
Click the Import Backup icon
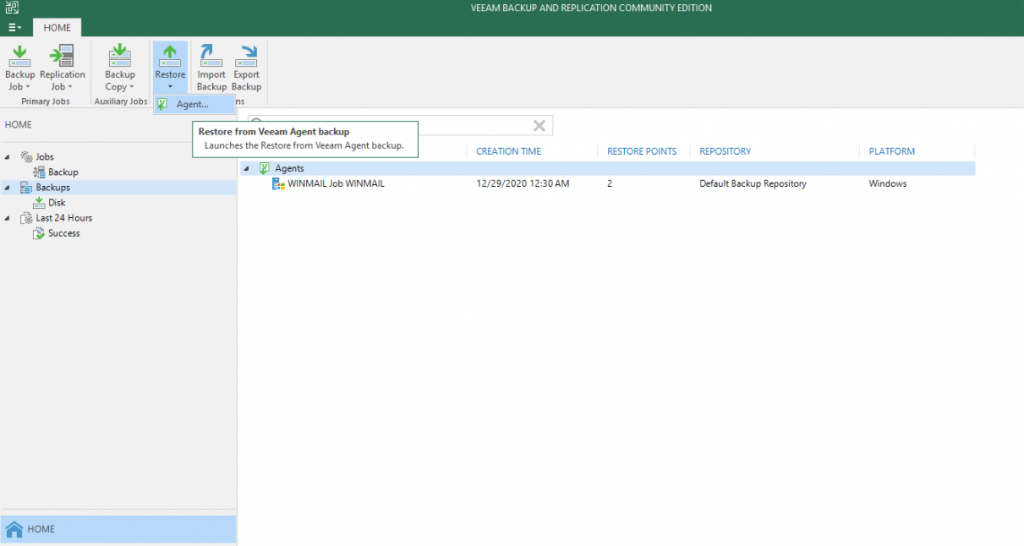(211, 58)
